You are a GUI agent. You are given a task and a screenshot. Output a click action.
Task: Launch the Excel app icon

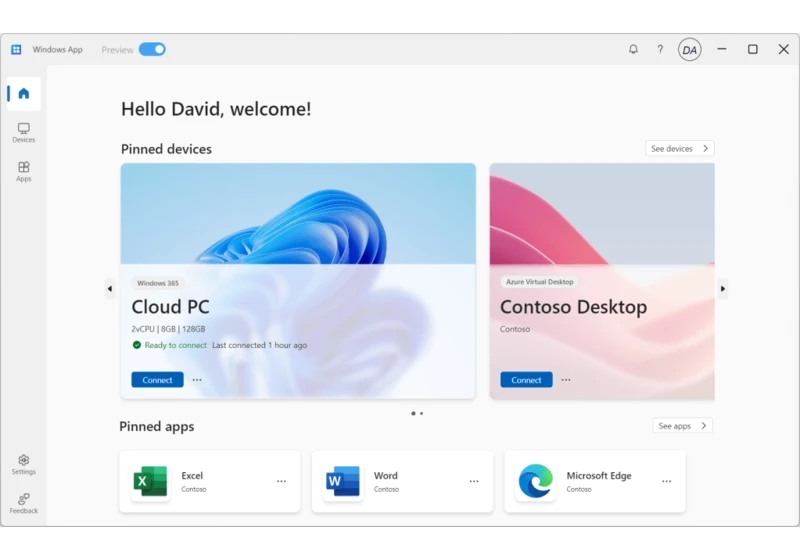[x=150, y=481]
